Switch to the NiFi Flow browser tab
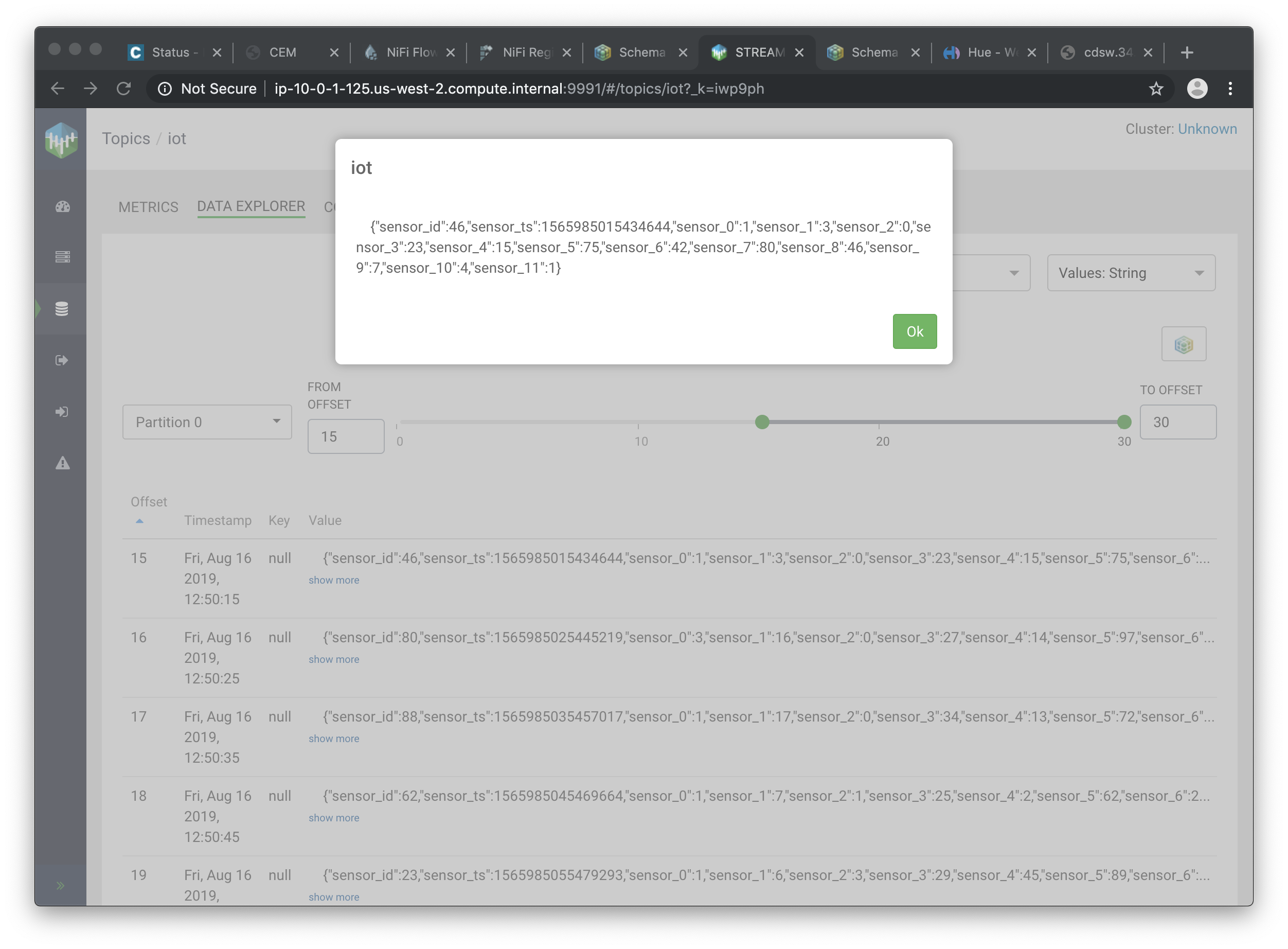This screenshot has height=949, width=1288. coord(410,52)
